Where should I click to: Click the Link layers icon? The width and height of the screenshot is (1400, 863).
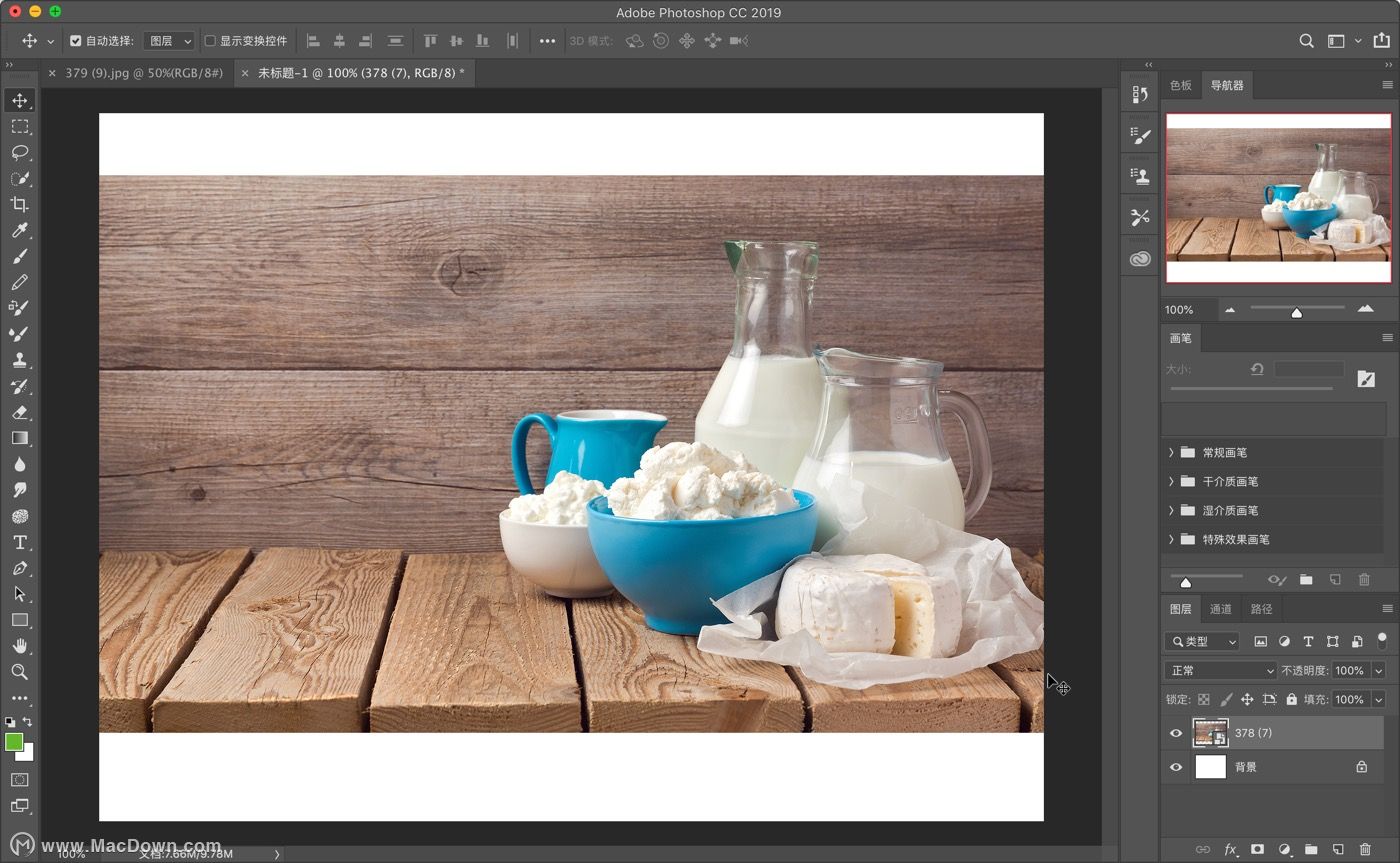click(x=1203, y=849)
